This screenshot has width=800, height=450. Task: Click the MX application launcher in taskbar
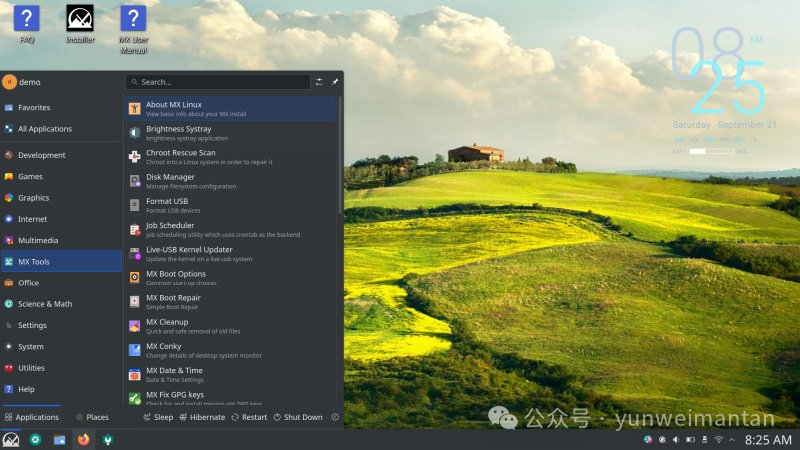point(11,440)
